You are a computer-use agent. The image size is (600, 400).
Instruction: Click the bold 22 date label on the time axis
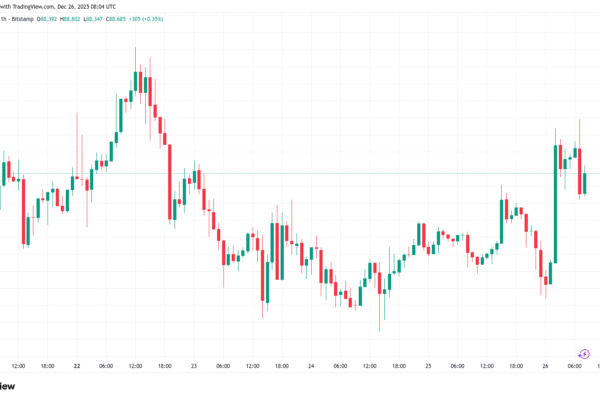click(76, 366)
